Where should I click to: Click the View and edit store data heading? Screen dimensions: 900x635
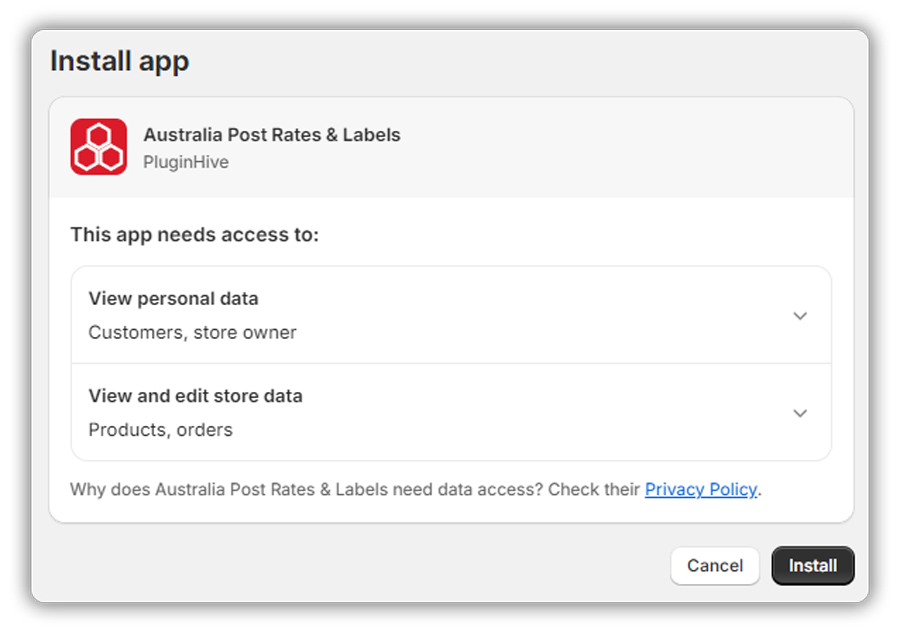pyautogui.click(x=196, y=396)
